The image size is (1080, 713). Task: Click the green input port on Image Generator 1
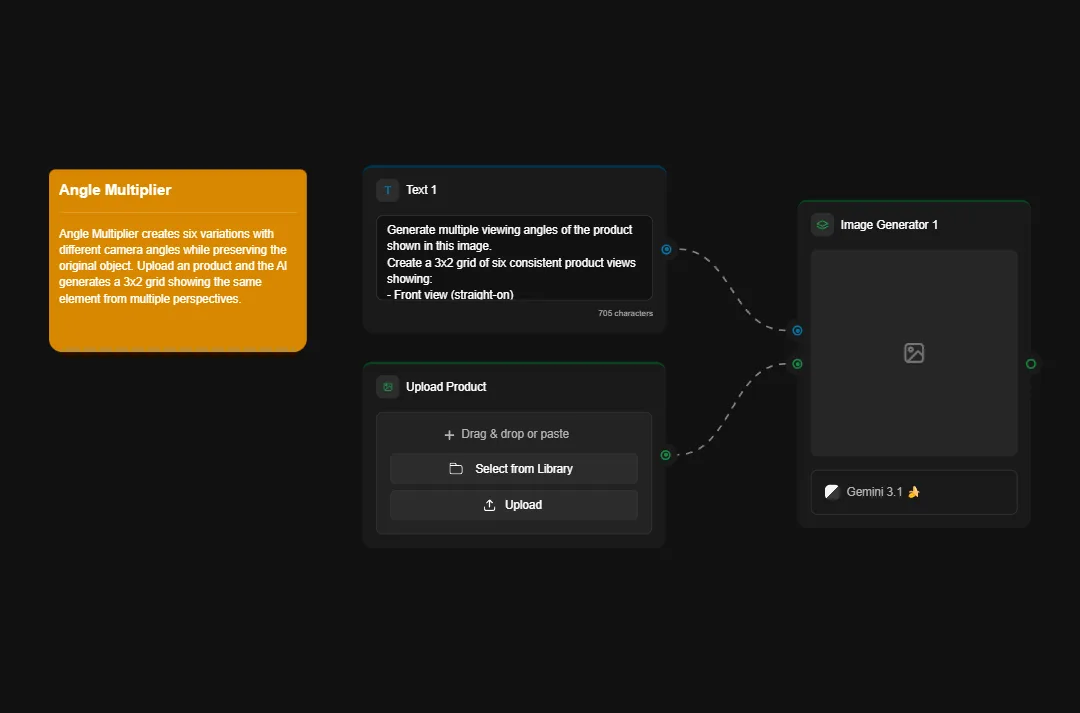[797, 364]
